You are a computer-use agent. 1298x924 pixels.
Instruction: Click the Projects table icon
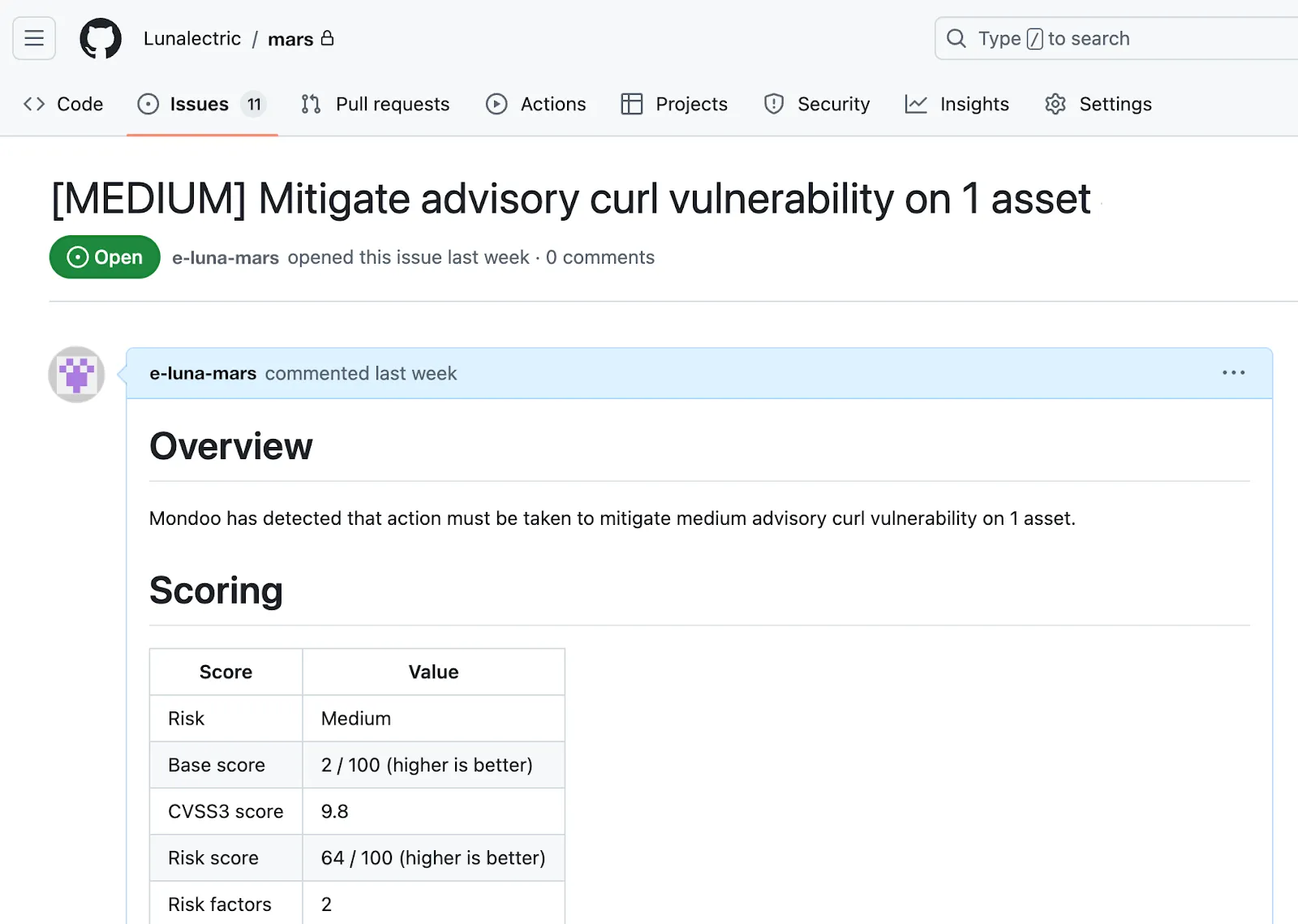pyautogui.click(x=632, y=104)
